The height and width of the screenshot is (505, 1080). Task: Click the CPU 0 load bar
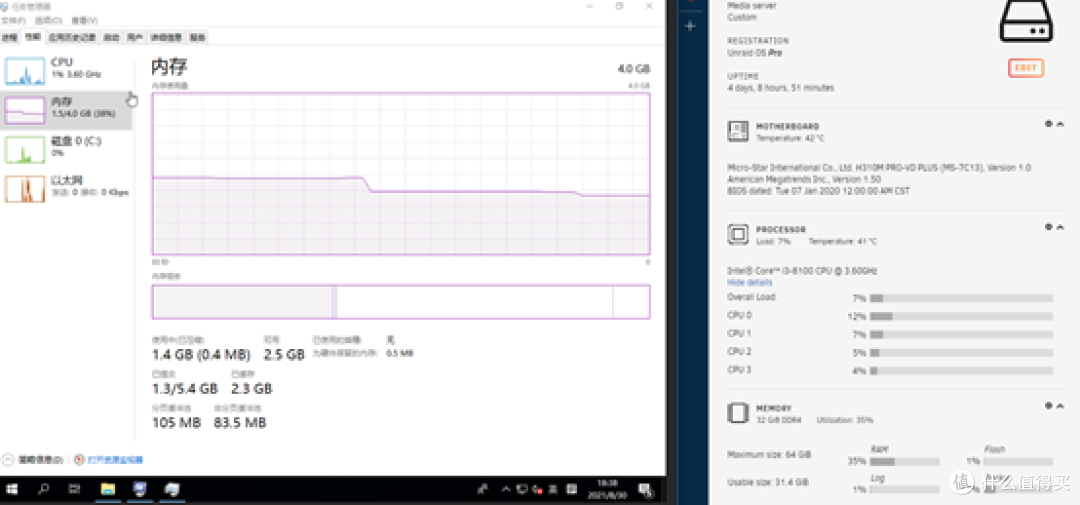[960, 316]
